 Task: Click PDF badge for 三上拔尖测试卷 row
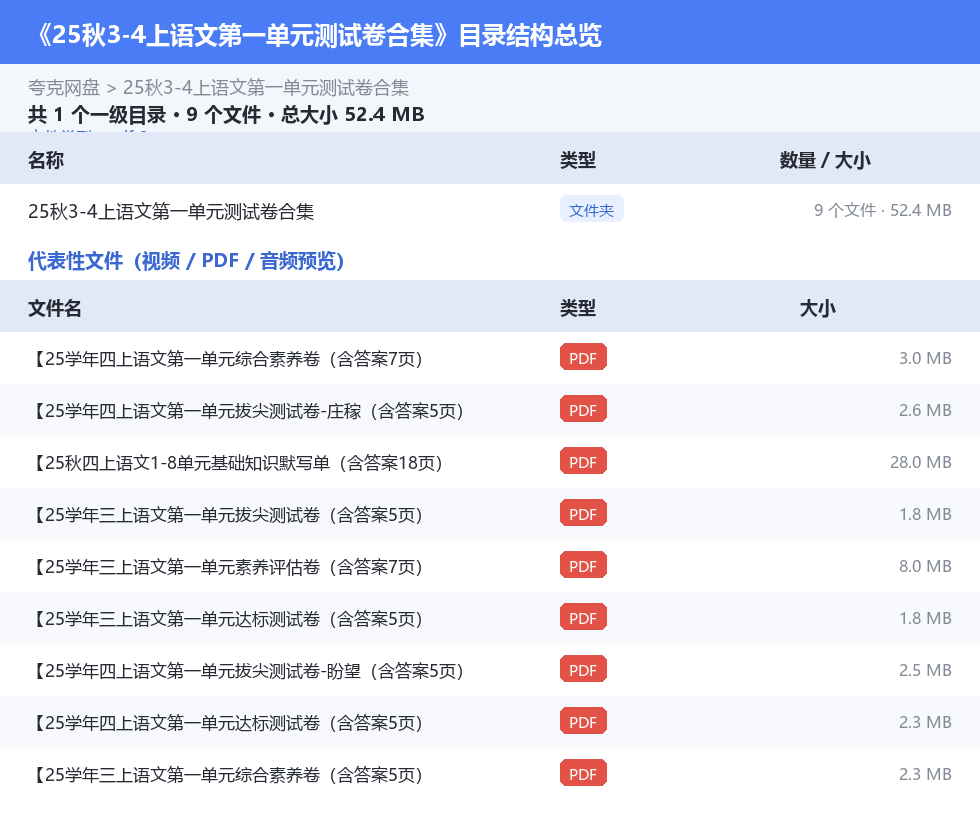coord(583,513)
